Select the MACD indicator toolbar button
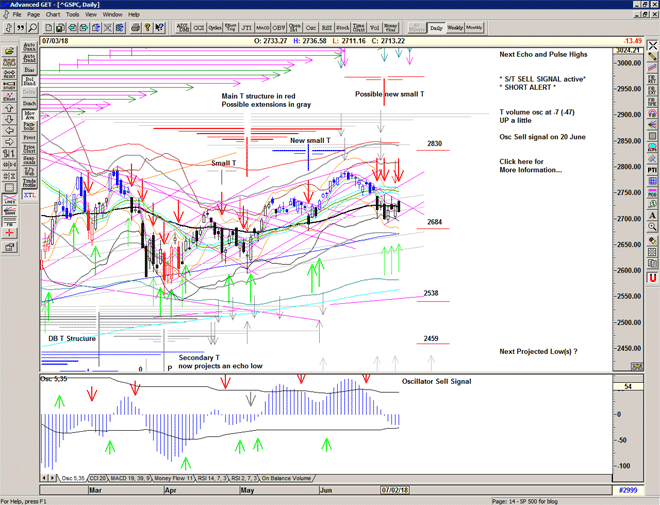This screenshot has height=505, width=660. 263,28
